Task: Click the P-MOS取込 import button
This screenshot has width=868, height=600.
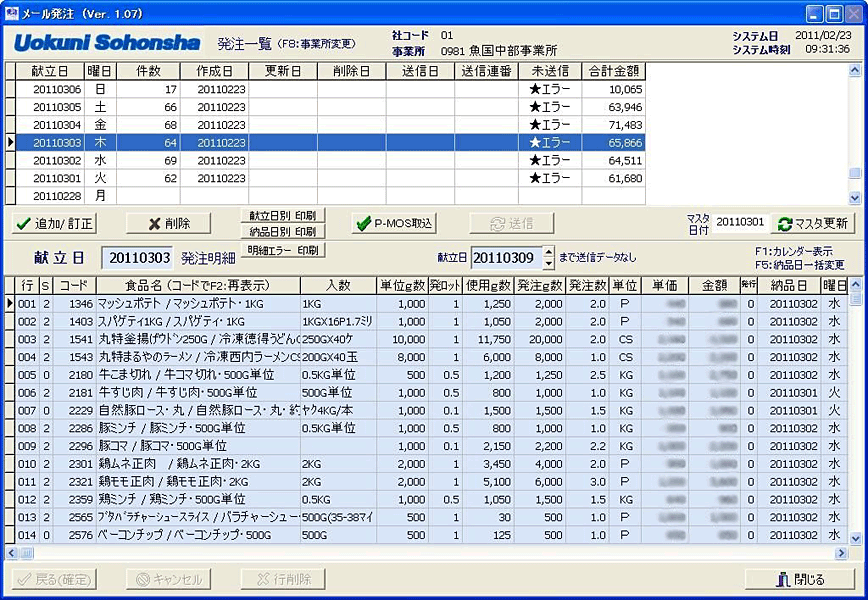Action: click(395, 223)
